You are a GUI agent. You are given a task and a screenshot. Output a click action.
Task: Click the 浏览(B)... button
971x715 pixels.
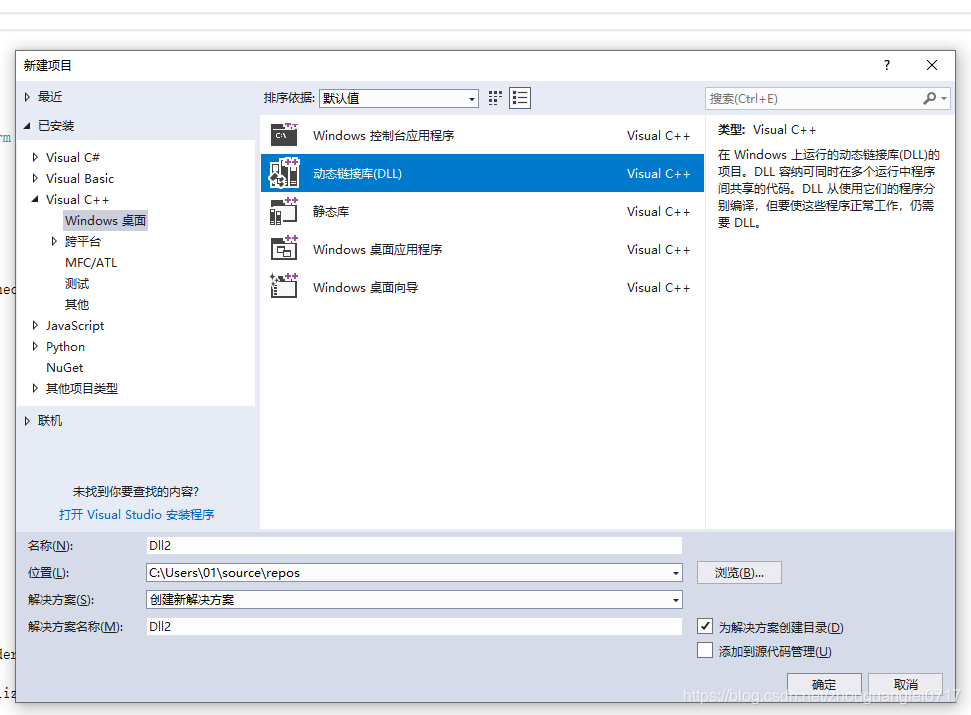pos(739,573)
